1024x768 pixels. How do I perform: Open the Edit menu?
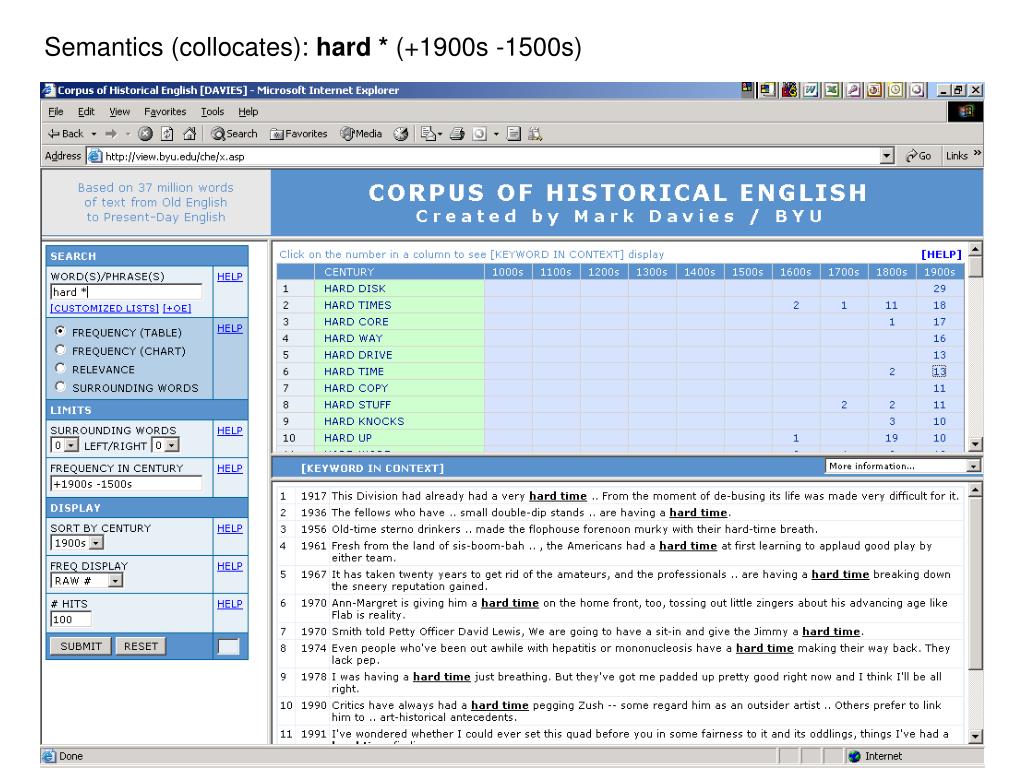tap(86, 112)
